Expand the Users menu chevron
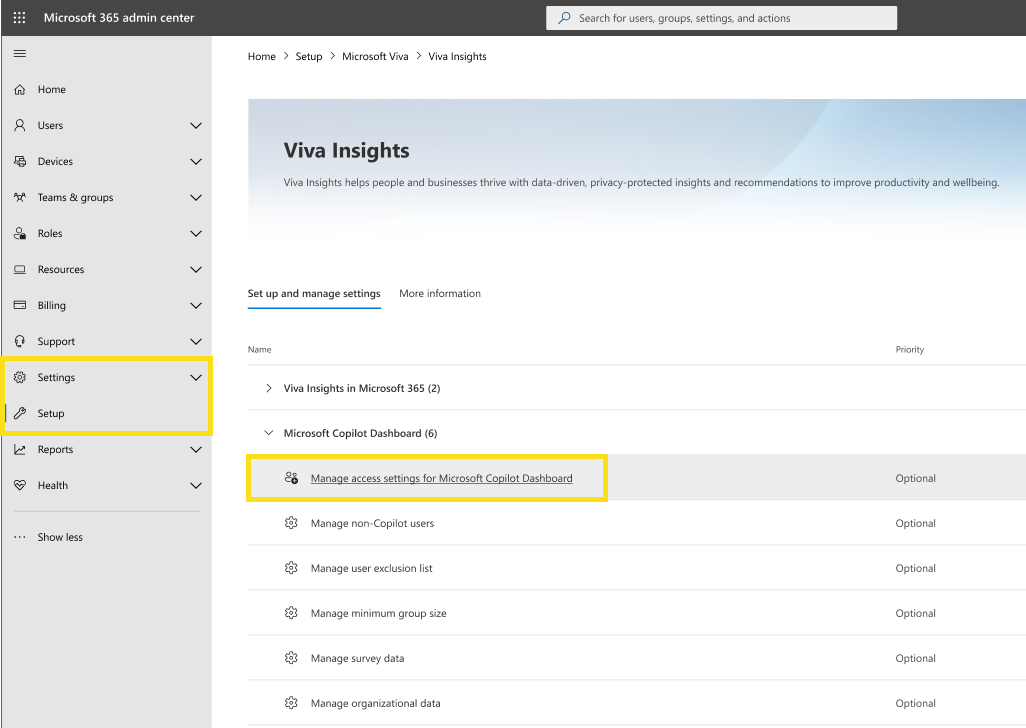Image resolution: width=1026 pixels, height=728 pixels. point(196,126)
